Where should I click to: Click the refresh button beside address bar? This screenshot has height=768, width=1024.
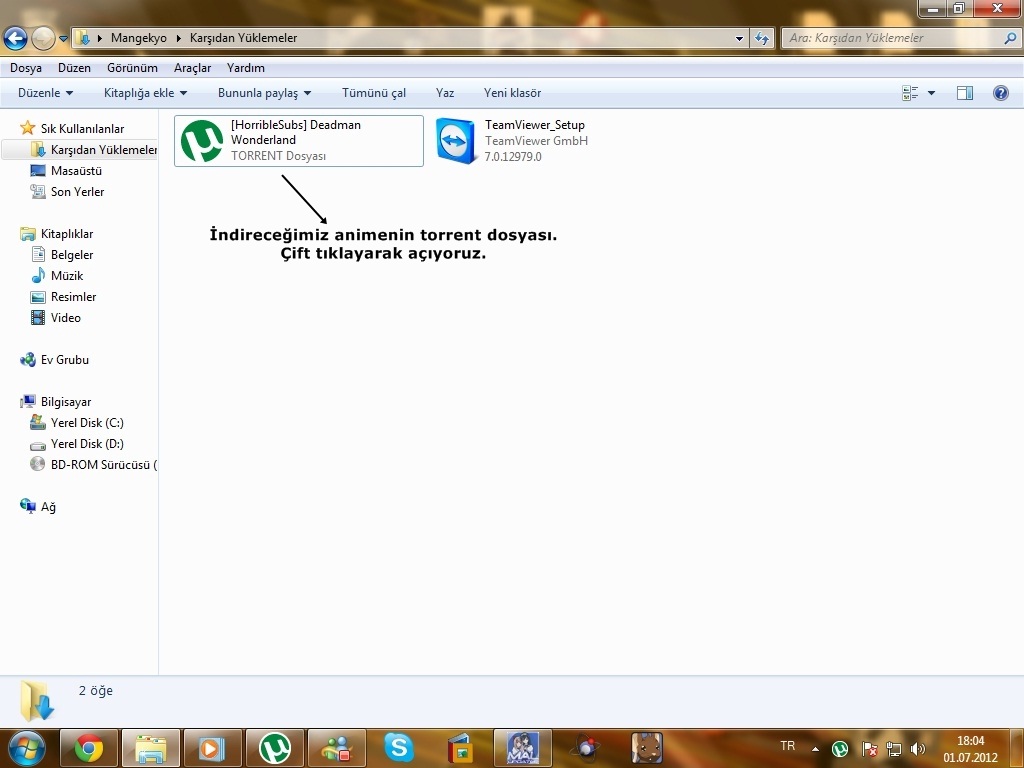[x=761, y=38]
